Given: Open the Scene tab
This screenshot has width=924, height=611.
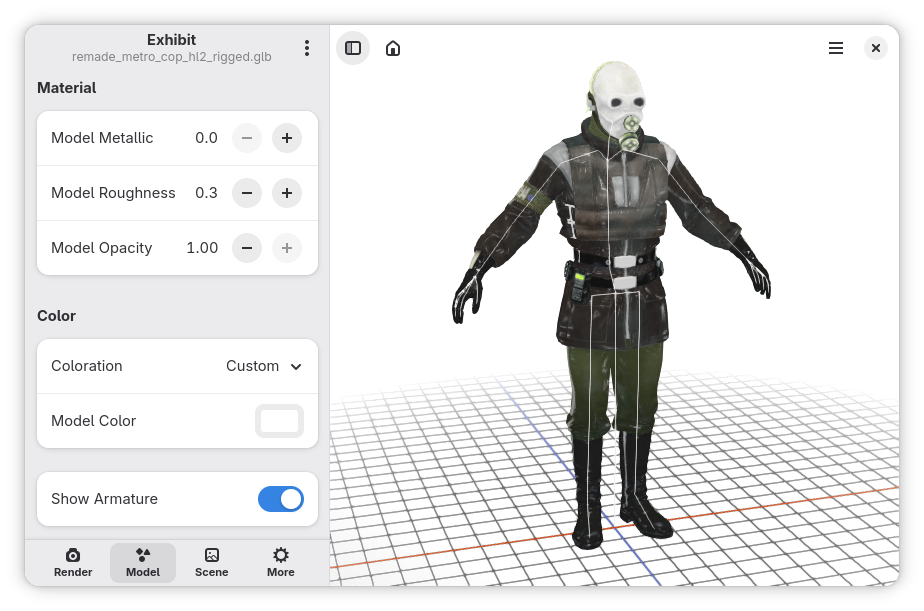Looking at the screenshot, I should pos(212,562).
